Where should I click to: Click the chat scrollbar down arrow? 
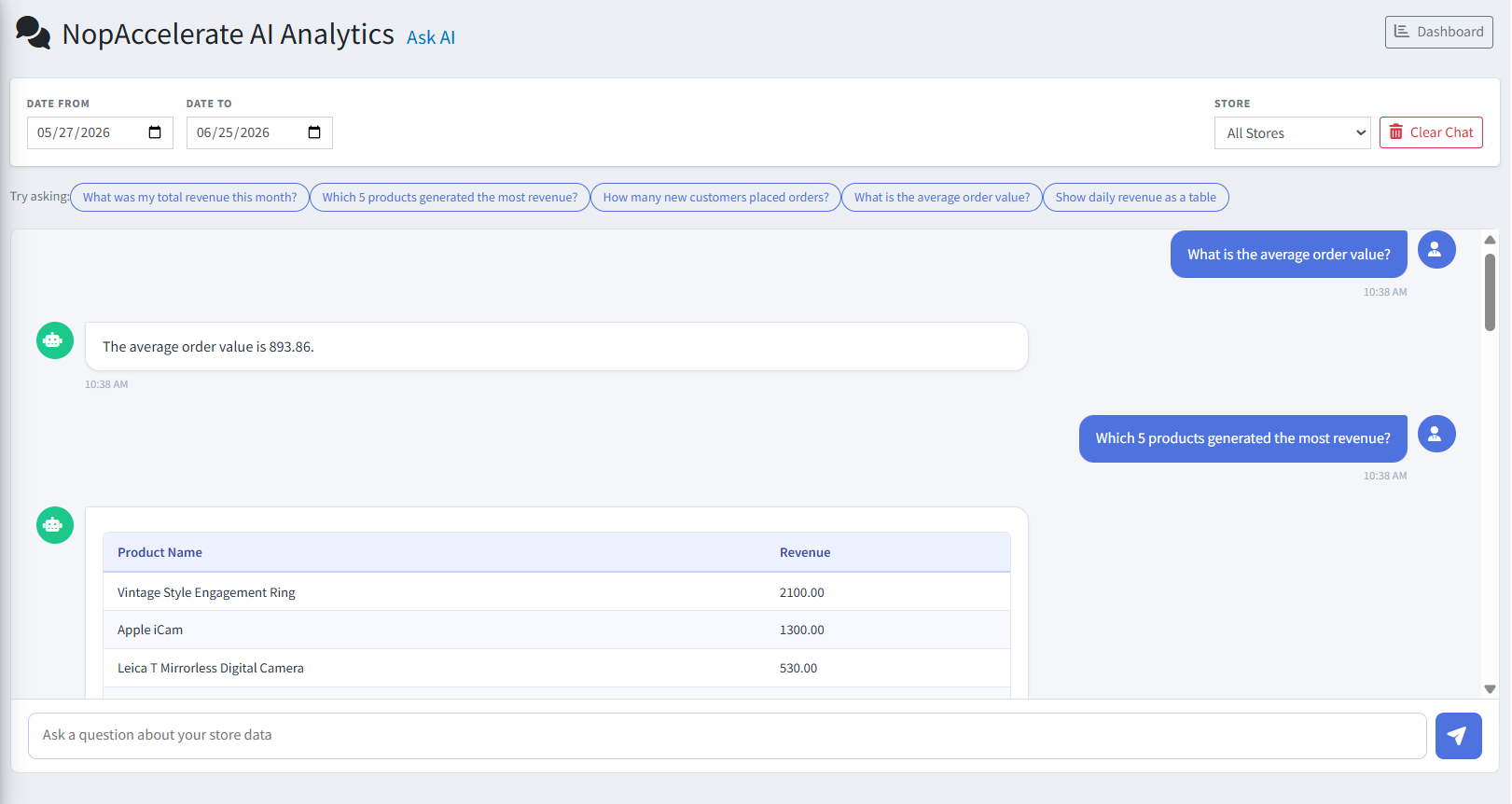1490,689
